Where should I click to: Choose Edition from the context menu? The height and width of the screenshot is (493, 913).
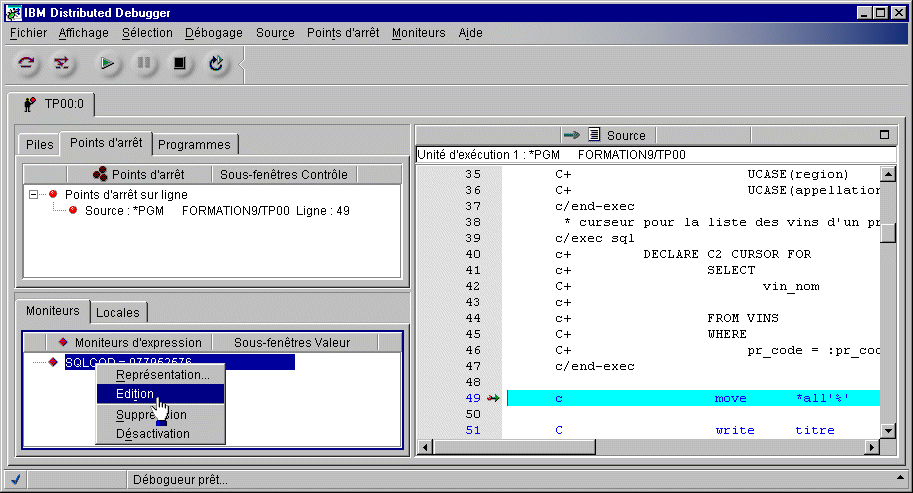coord(135,394)
